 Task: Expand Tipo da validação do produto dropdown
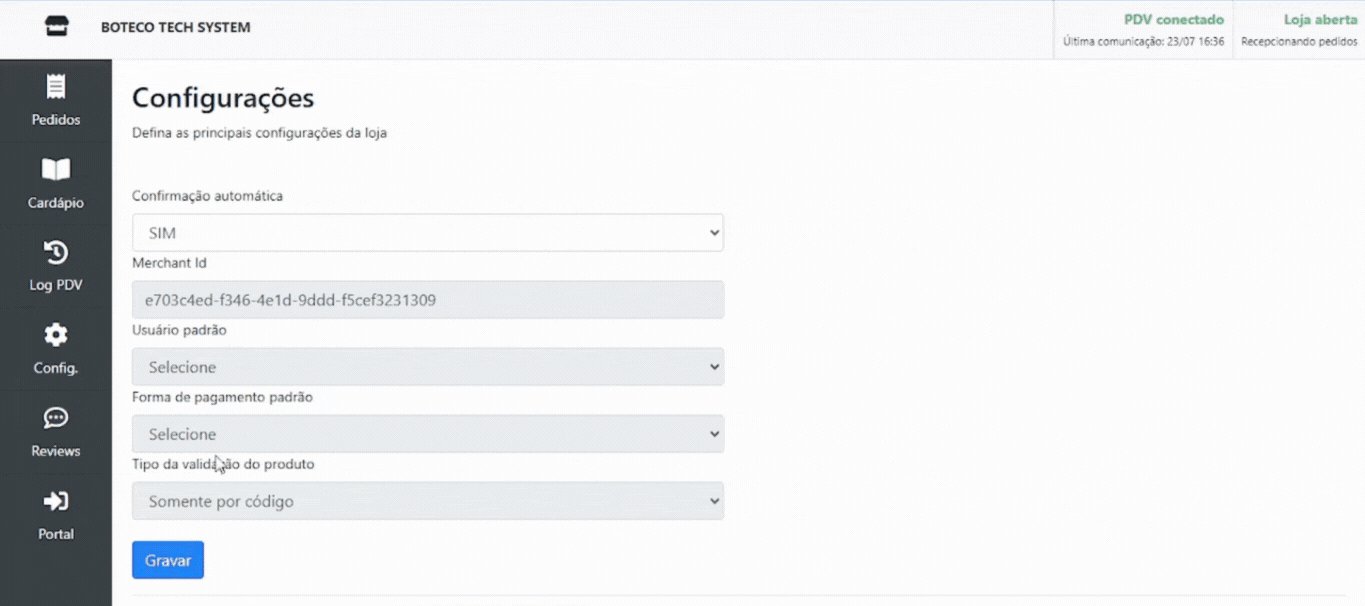click(427, 501)
